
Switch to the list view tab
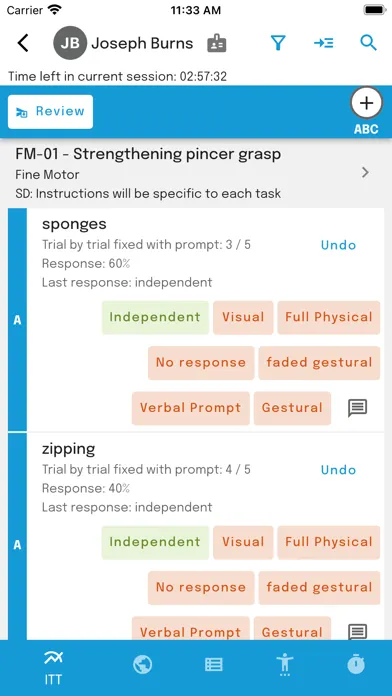[x=214, y=664]
